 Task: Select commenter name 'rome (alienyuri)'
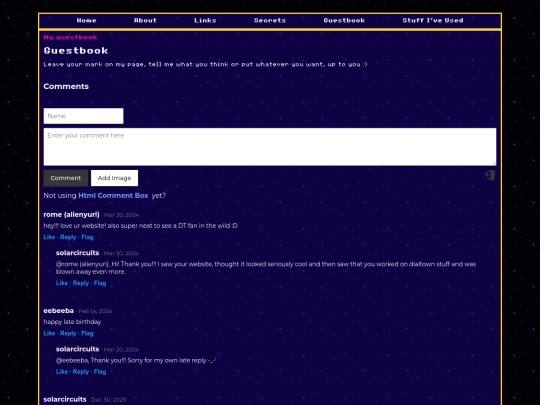click(71, 215)
